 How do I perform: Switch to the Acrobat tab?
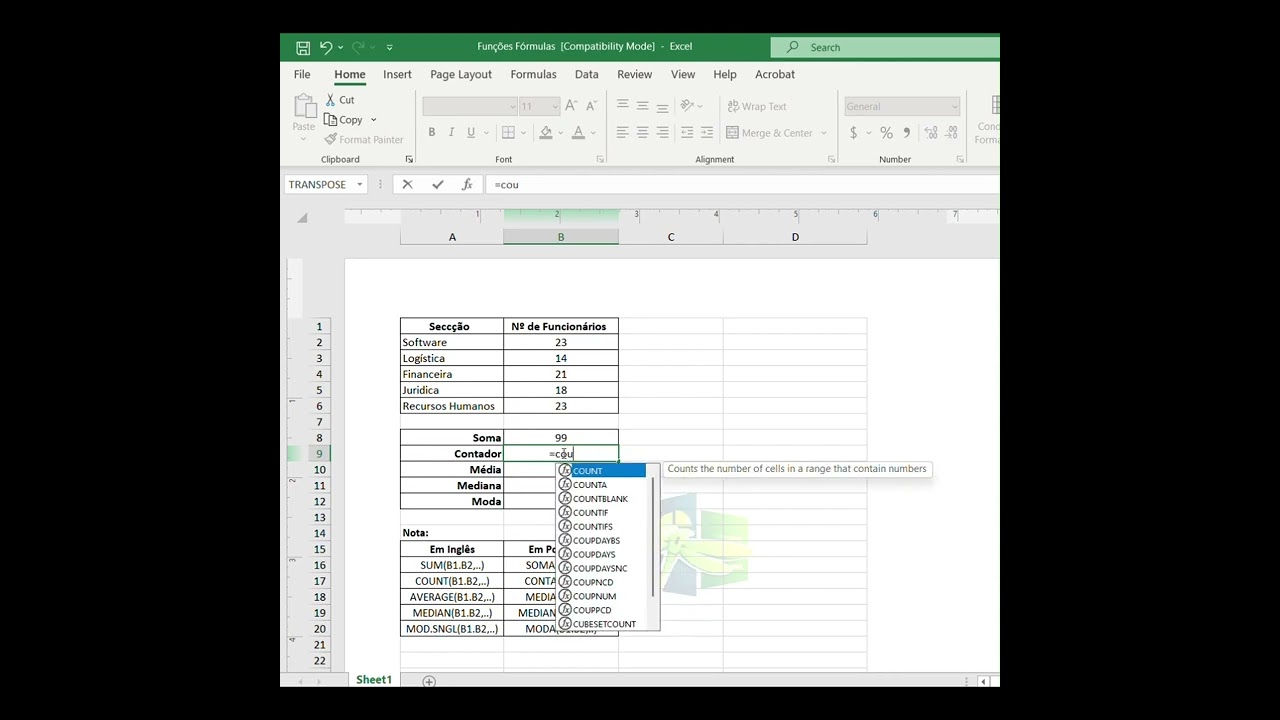pyautogui.click(x=775, y=75)
